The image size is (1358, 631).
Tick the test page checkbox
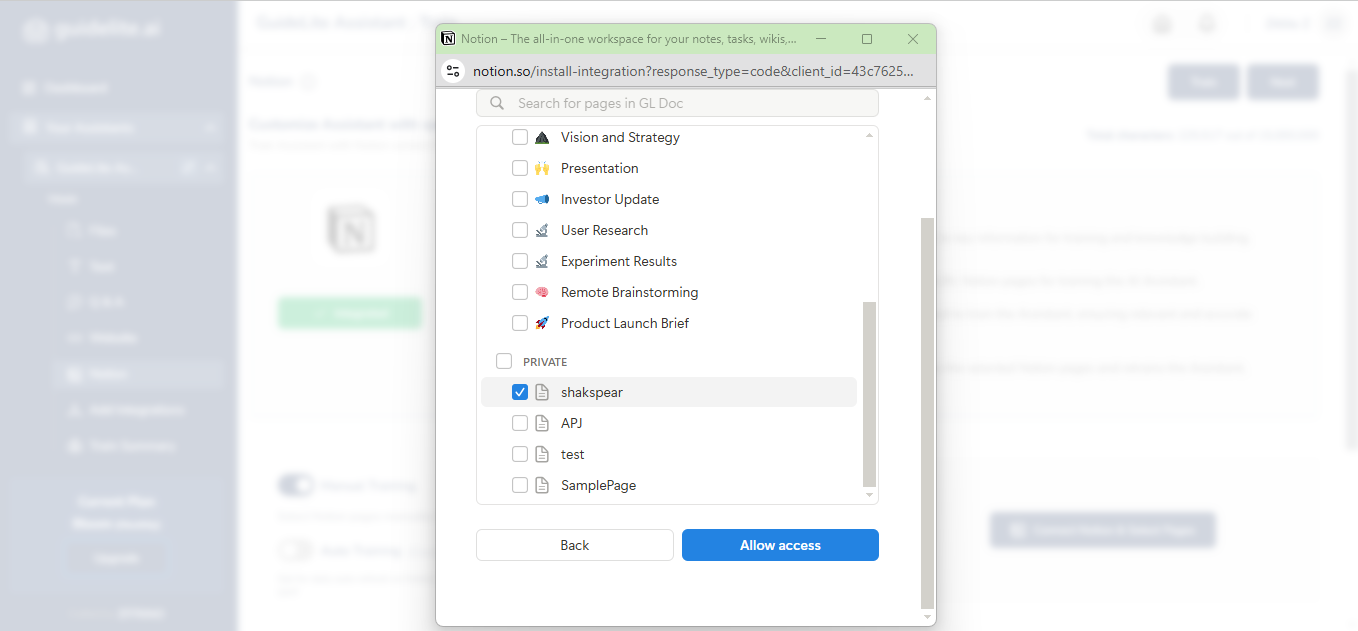coord(520,454)
